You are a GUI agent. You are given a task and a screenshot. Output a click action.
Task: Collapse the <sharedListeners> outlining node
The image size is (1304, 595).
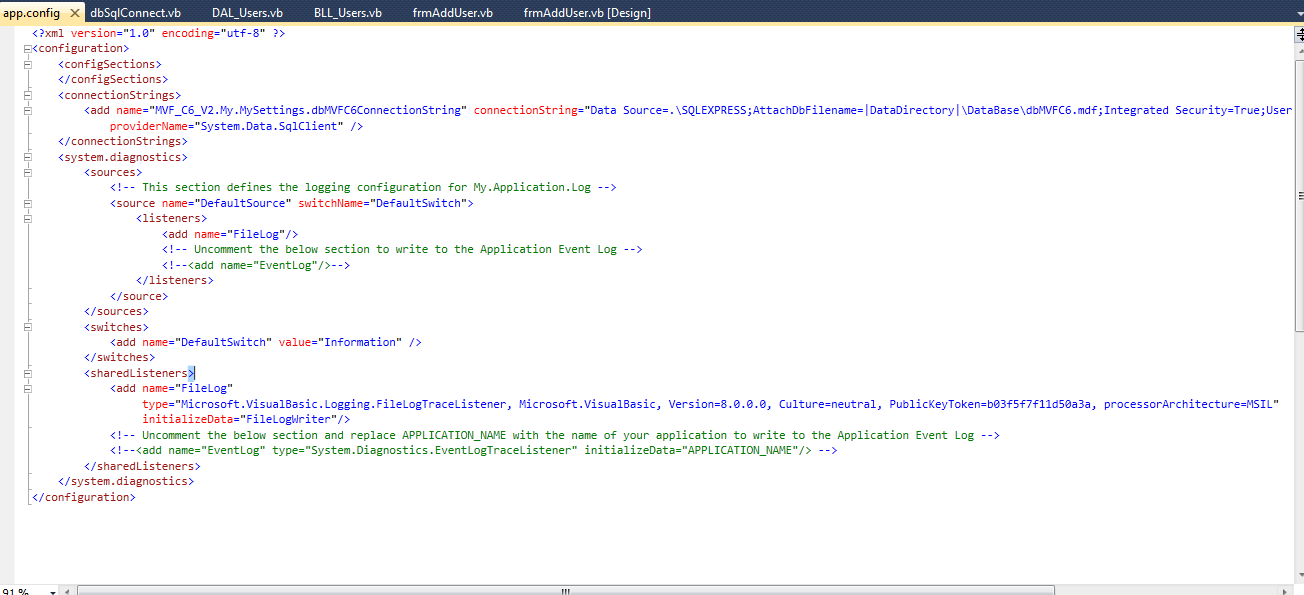(28, 373)
